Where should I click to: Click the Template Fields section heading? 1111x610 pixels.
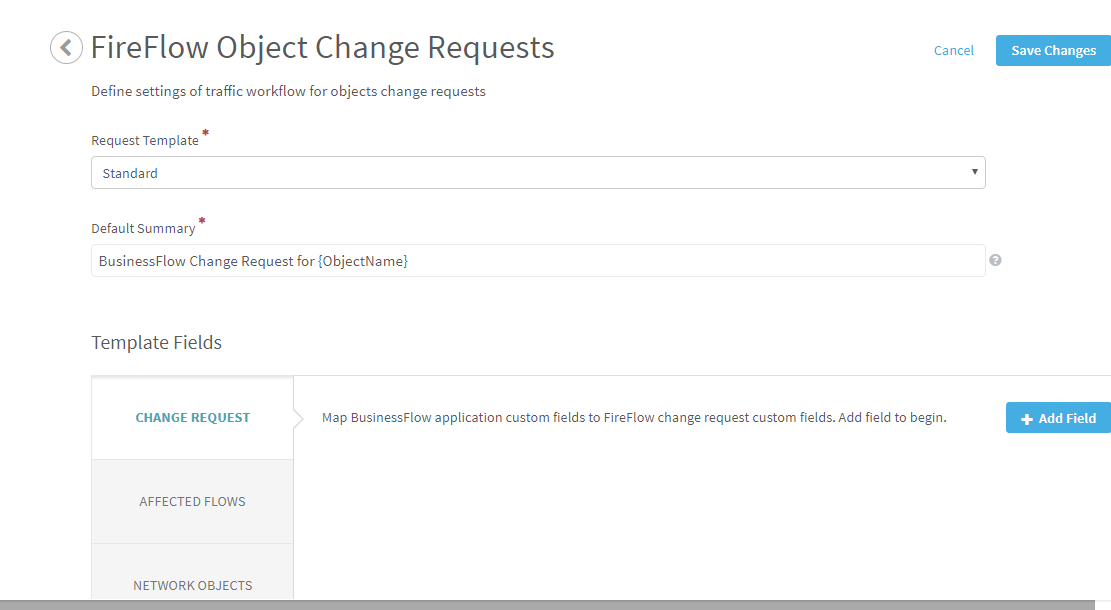point(156,343)
